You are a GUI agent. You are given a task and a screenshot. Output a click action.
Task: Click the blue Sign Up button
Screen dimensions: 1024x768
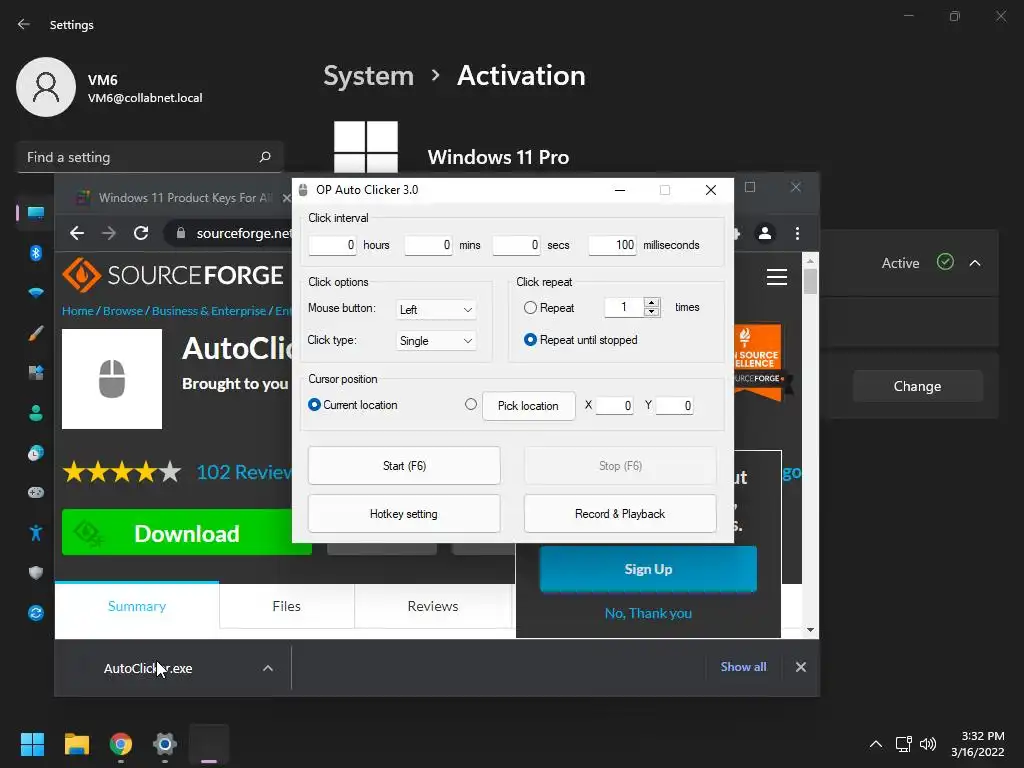pyautogui.click(x=648, y=569)
